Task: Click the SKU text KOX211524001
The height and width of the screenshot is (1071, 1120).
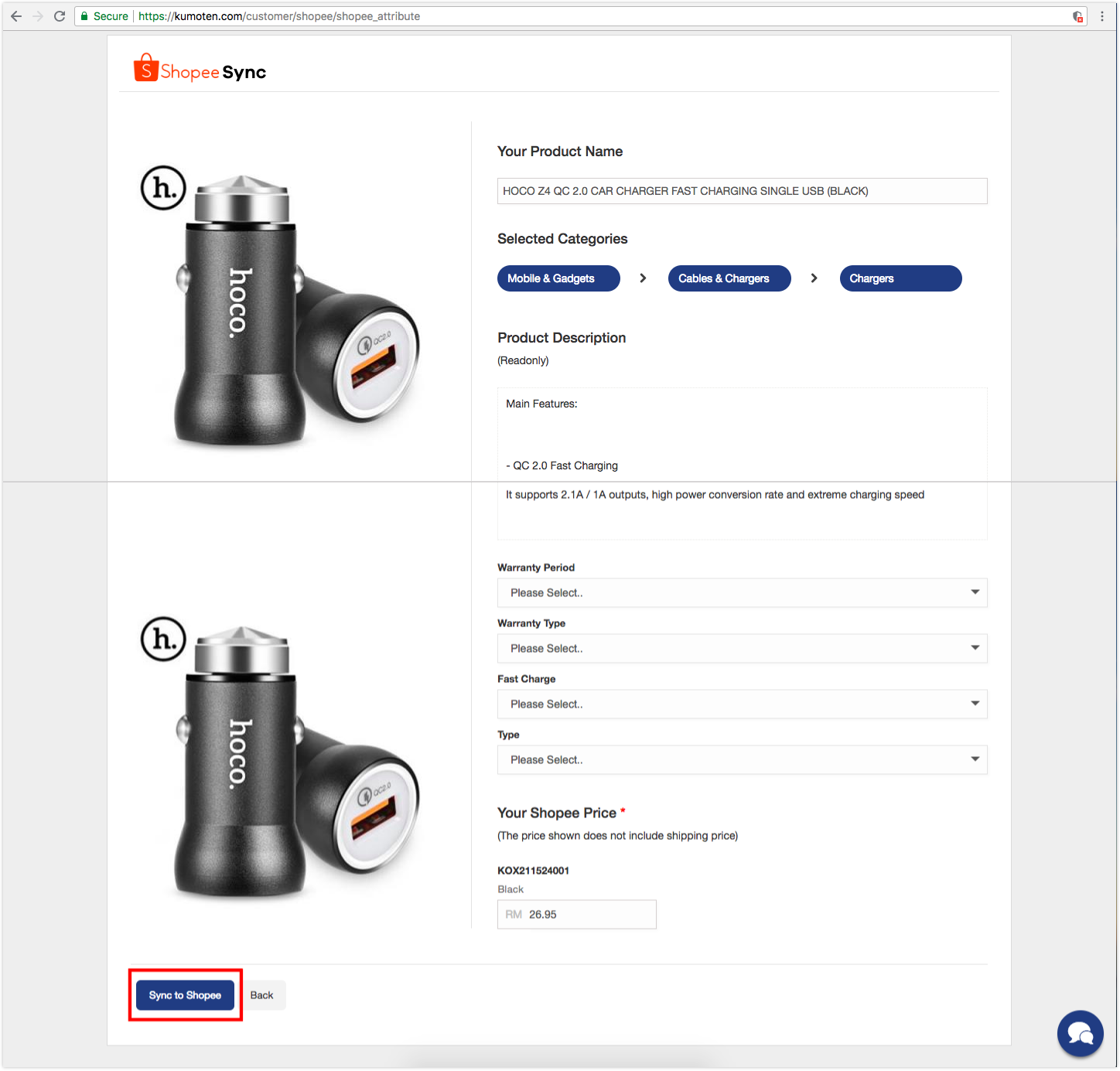Action: click(533, 871)
